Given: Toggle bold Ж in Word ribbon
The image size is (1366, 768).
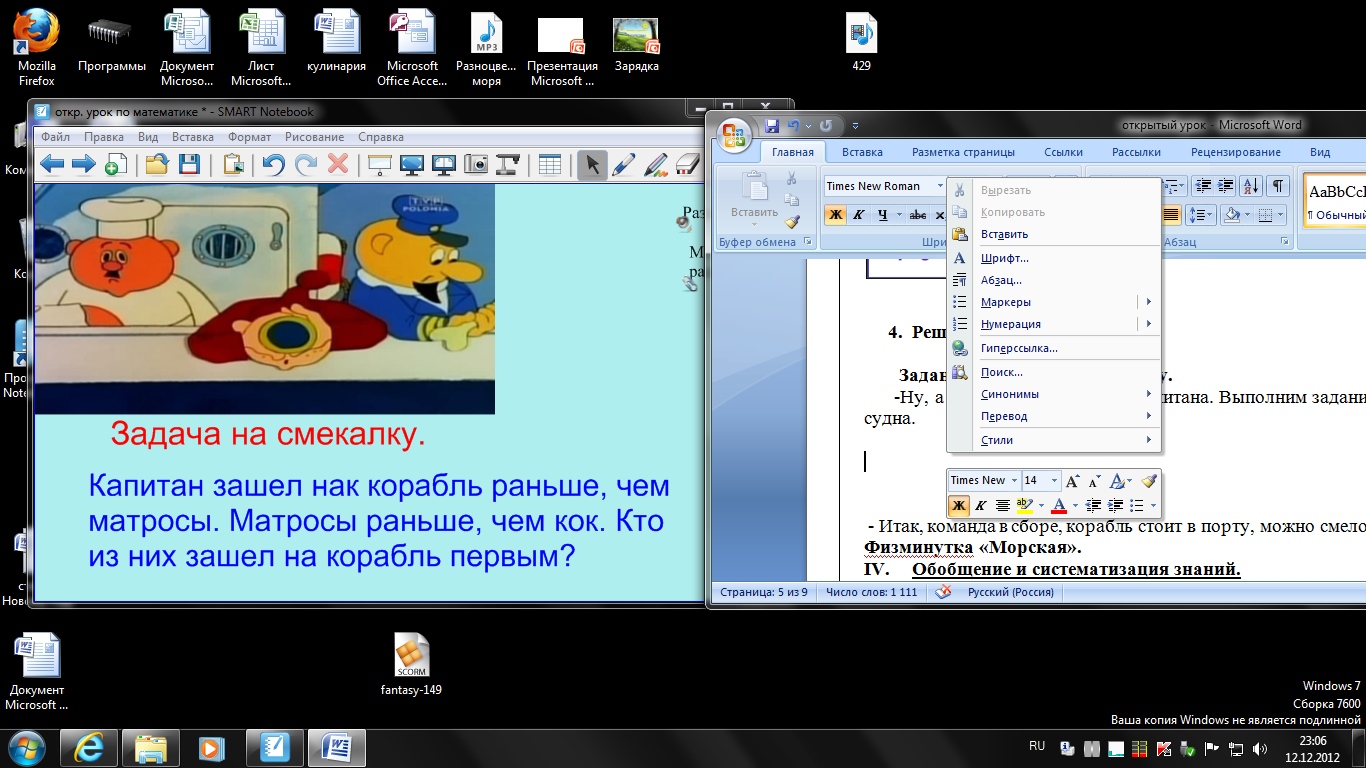Looking at the screenshot, I should click(x=836, y=214).
